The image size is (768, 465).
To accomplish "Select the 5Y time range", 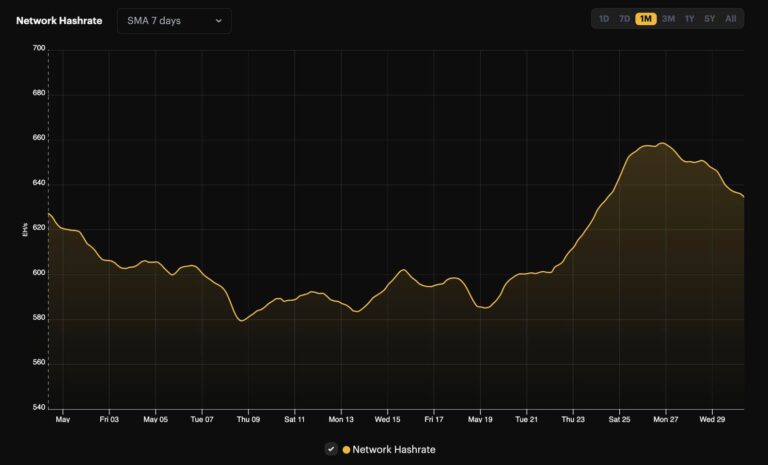I will (x=709, y=19).
